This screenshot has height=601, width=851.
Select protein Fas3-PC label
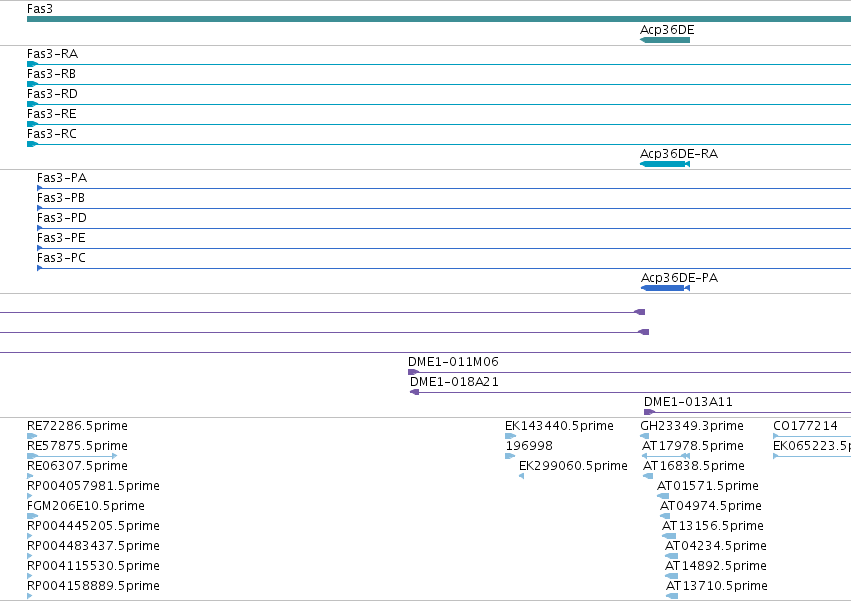tap(61, 258)
